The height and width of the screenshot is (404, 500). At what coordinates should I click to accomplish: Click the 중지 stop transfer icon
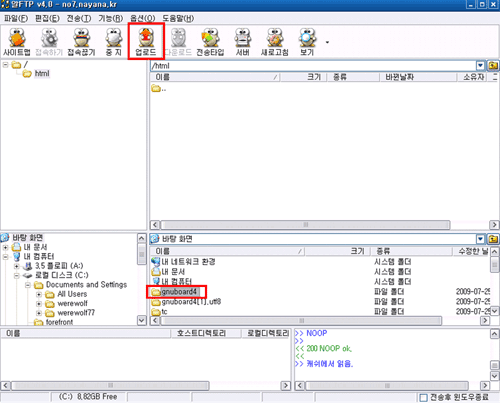point(114,42)
